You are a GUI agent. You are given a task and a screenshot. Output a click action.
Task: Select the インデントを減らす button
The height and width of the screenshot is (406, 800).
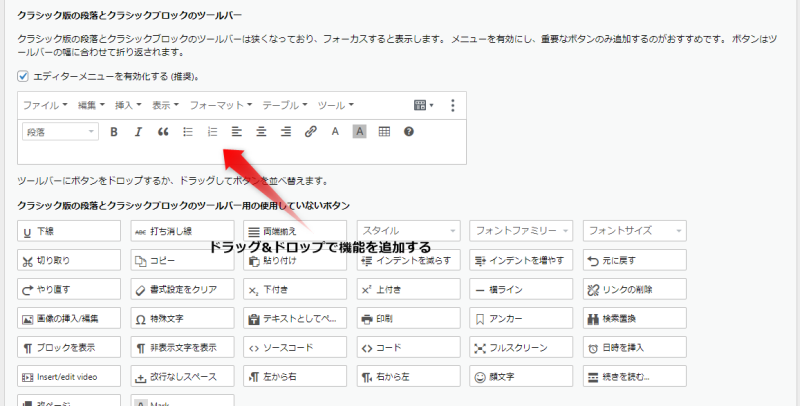pos(409,260)
